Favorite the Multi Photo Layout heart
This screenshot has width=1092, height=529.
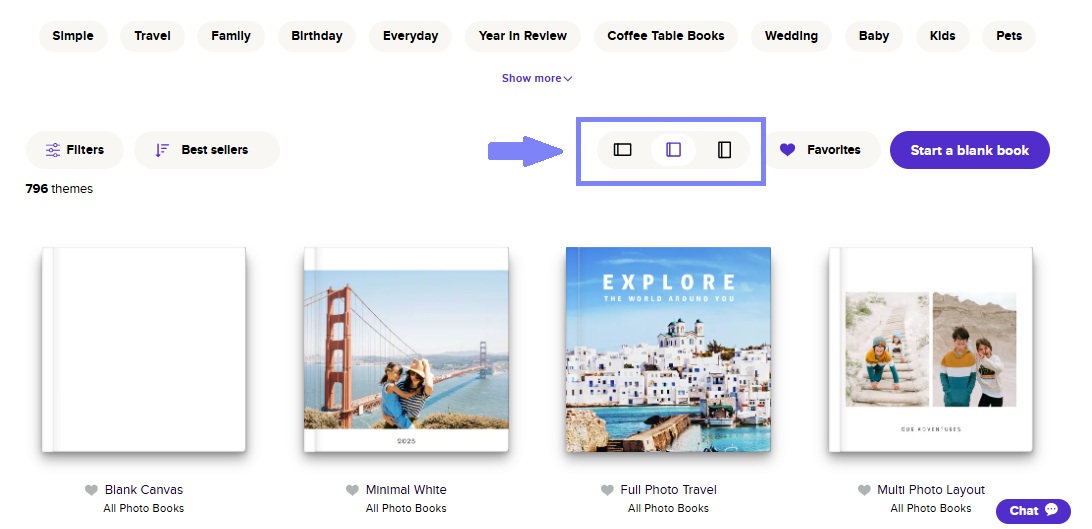pyautogui.click(x=864, y=490)
